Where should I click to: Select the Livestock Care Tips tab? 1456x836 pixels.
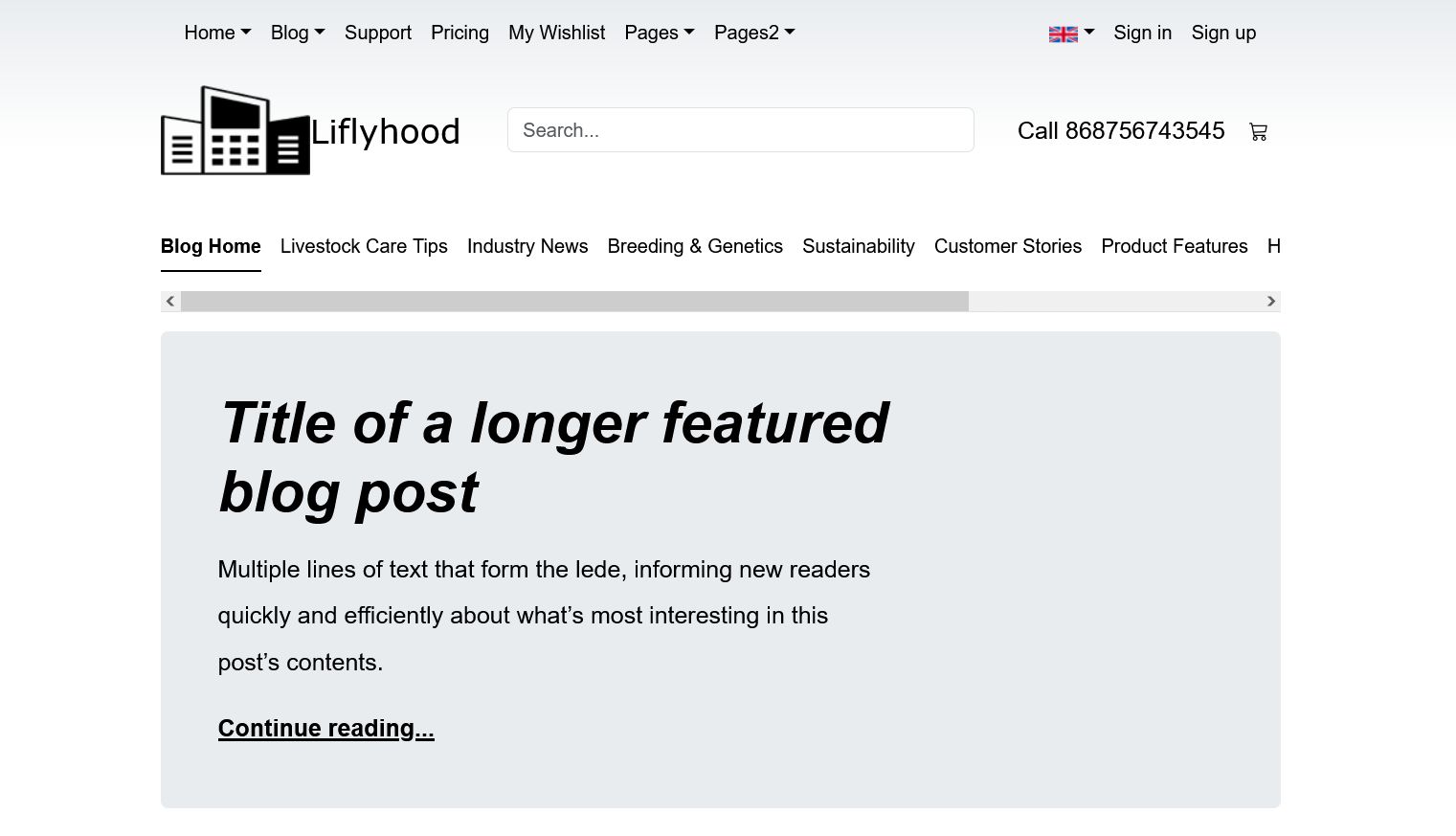(x=364, y=246)
